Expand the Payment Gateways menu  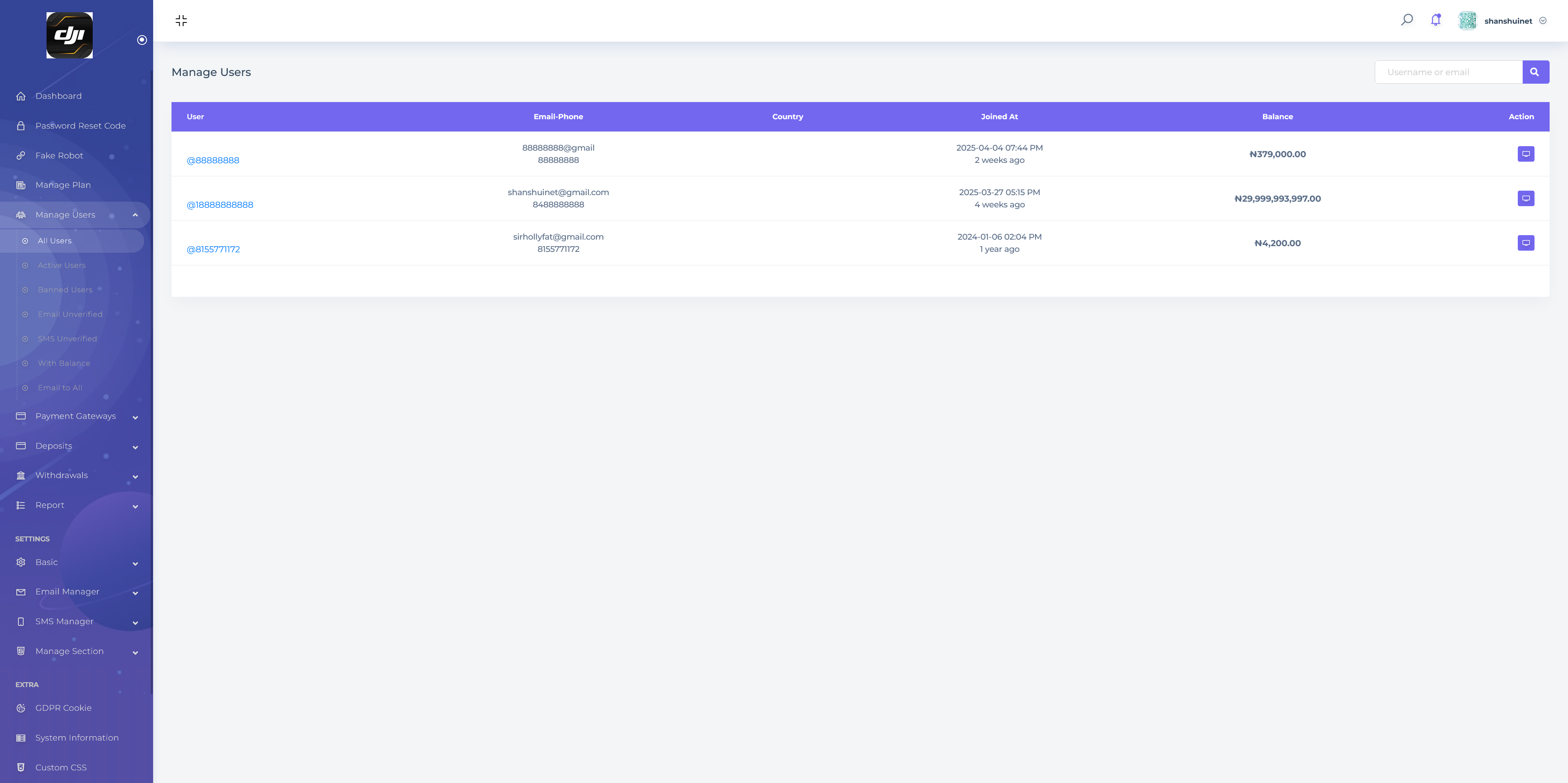pyautogui.click(x=76, y=416)
